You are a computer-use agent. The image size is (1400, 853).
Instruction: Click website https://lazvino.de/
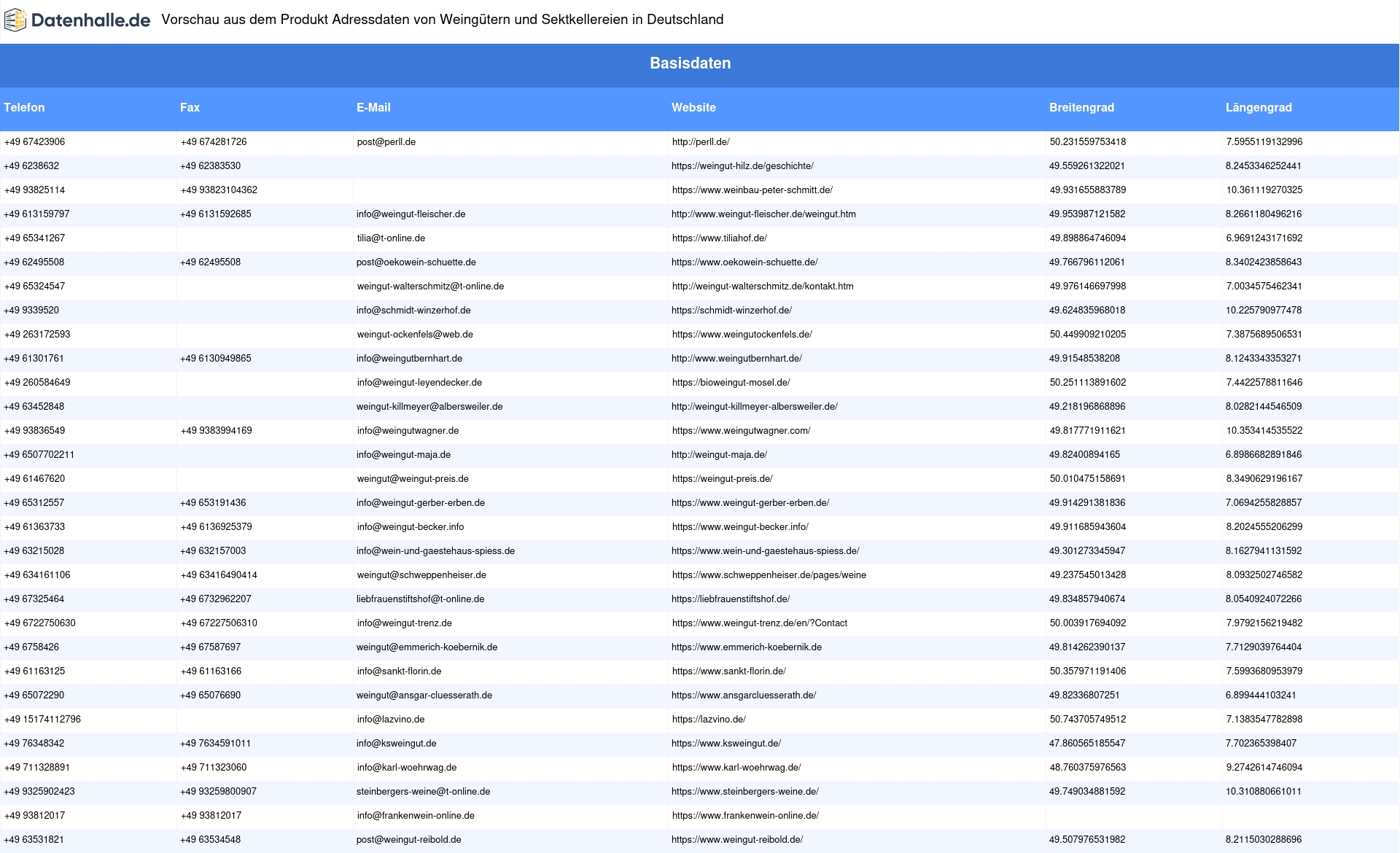709,720
